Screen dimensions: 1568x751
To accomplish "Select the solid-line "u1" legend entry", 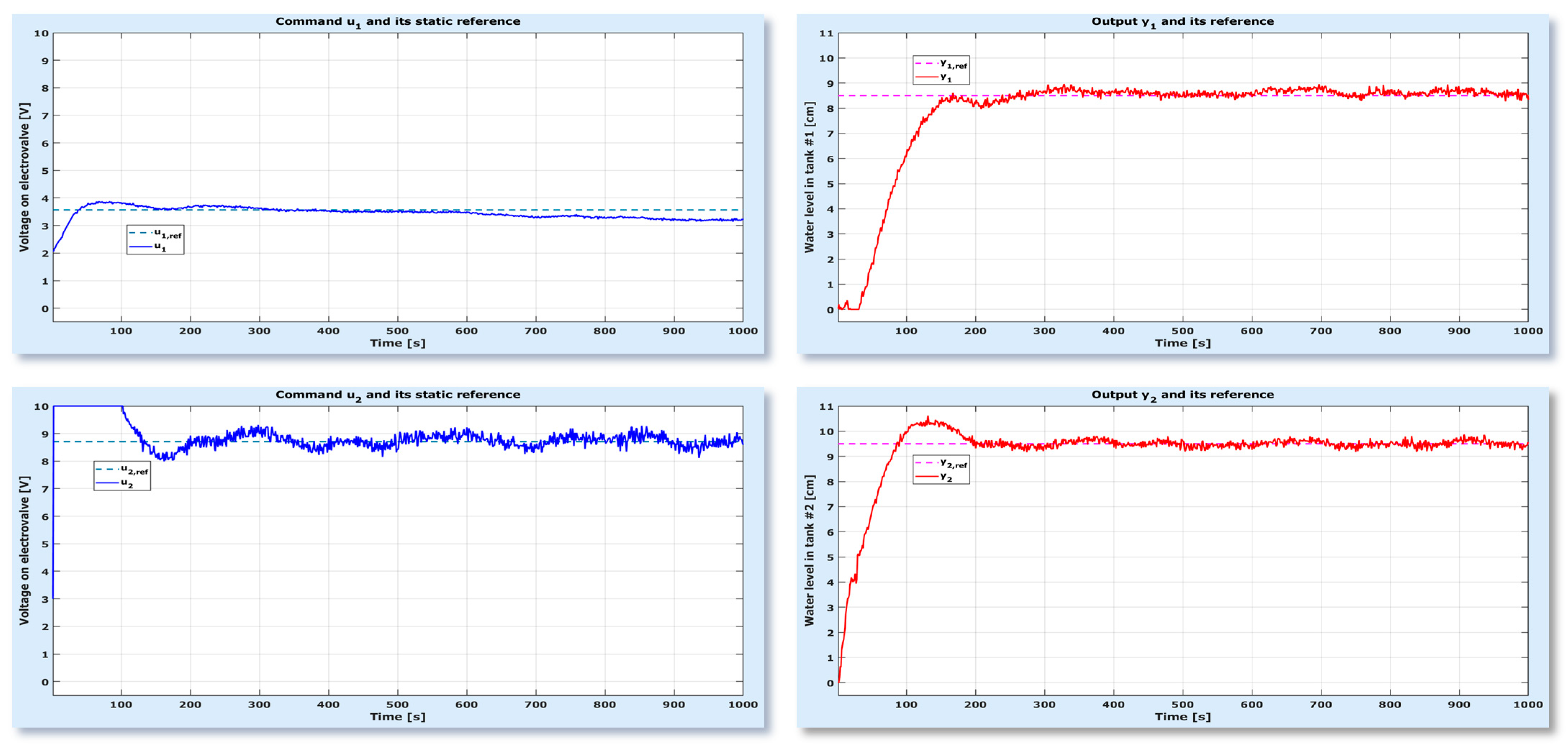I will tap(148, 246).
